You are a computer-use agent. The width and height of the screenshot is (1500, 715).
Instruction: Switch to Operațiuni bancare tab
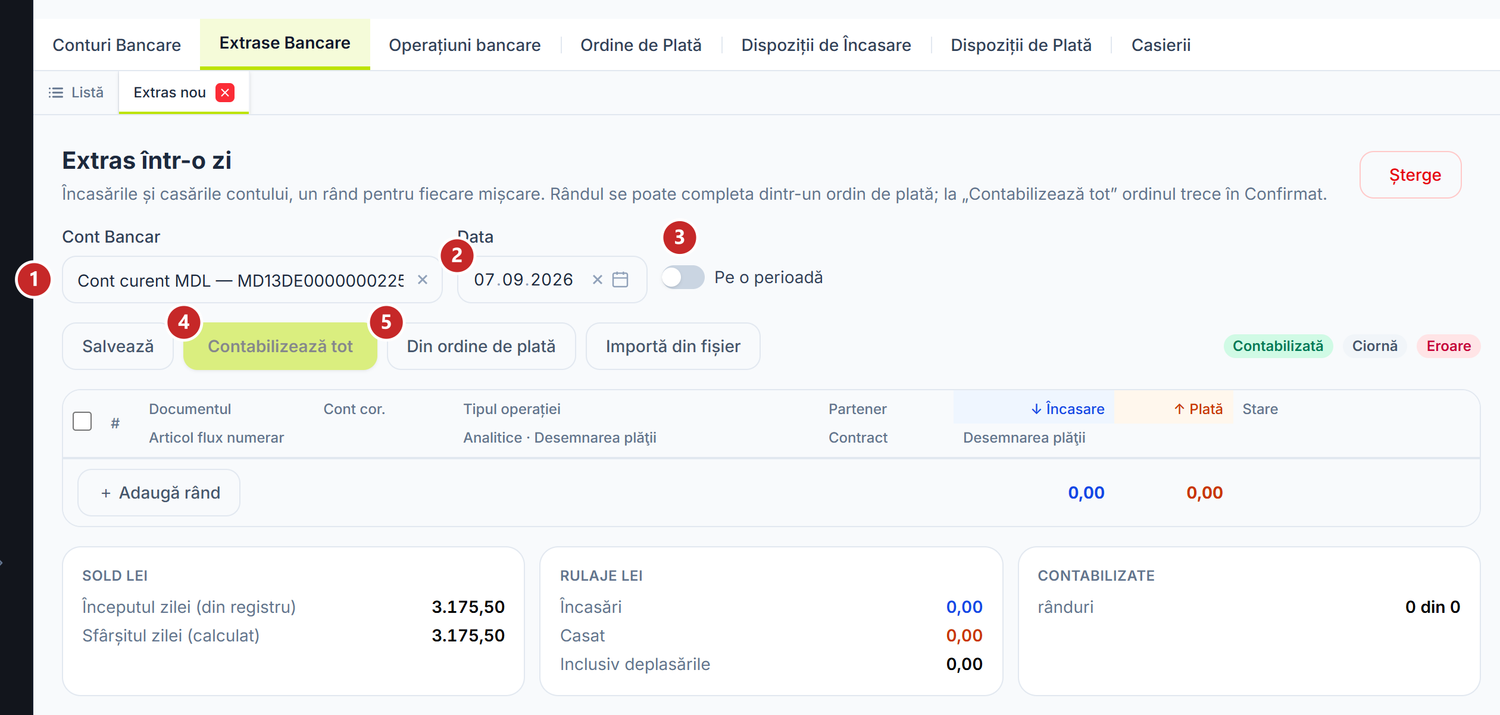(465, 45)
